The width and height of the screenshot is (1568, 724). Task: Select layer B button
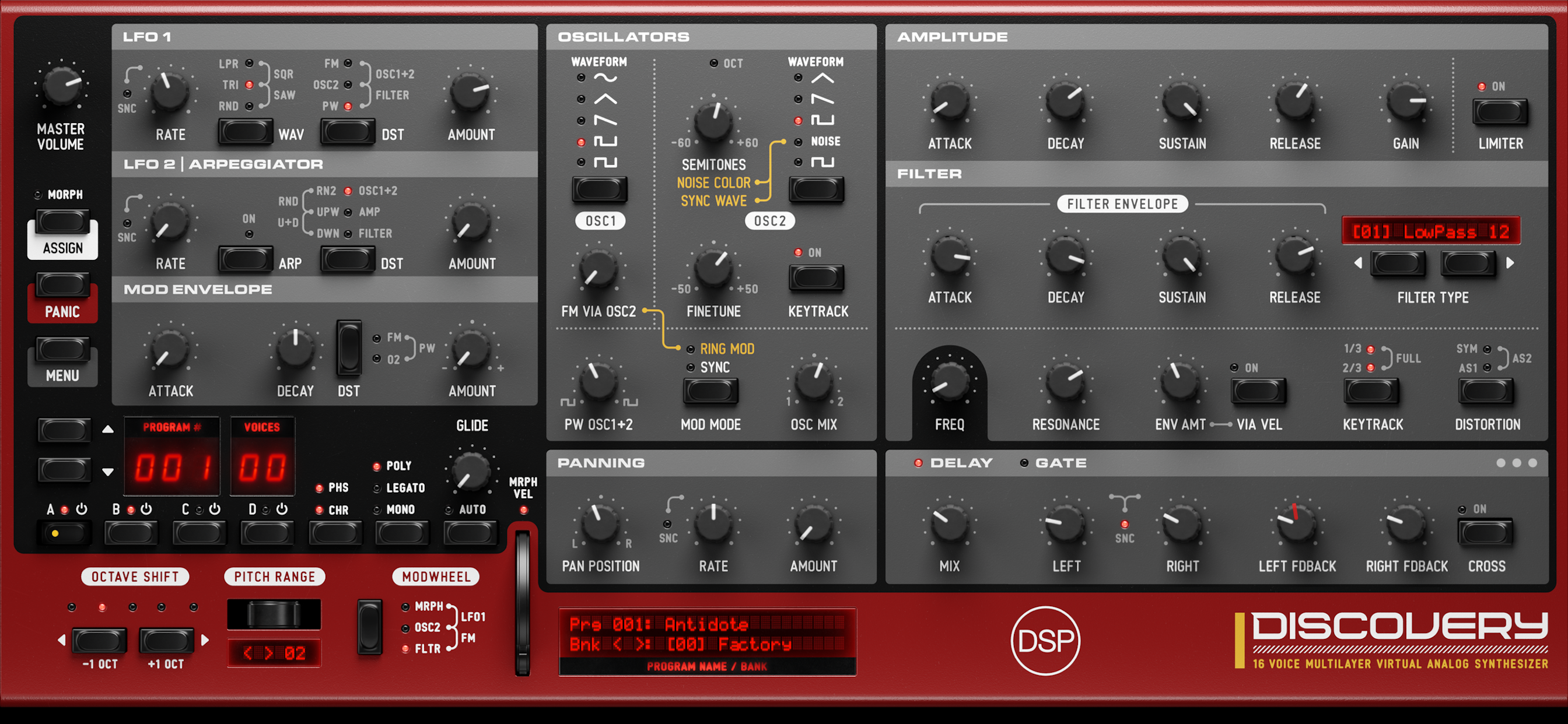tap(130, 533)
